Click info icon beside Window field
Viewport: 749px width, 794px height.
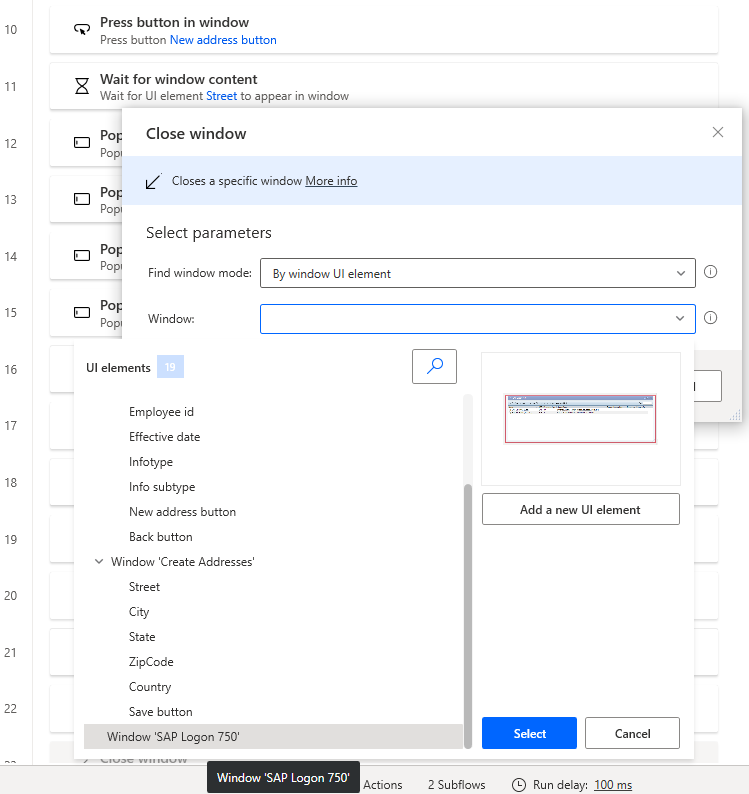[711, 317]
